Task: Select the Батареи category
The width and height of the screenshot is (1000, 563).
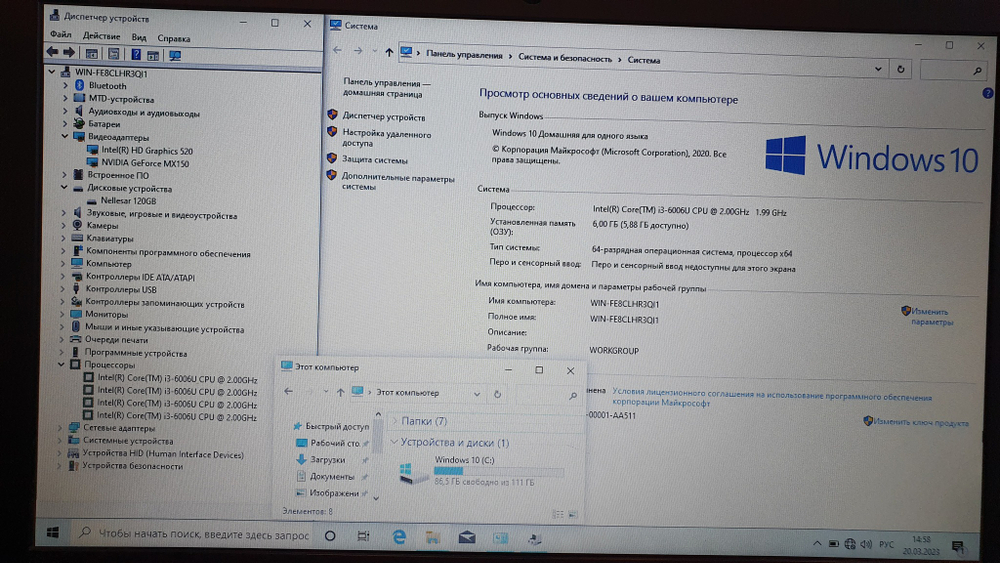Action: (104, 124)
